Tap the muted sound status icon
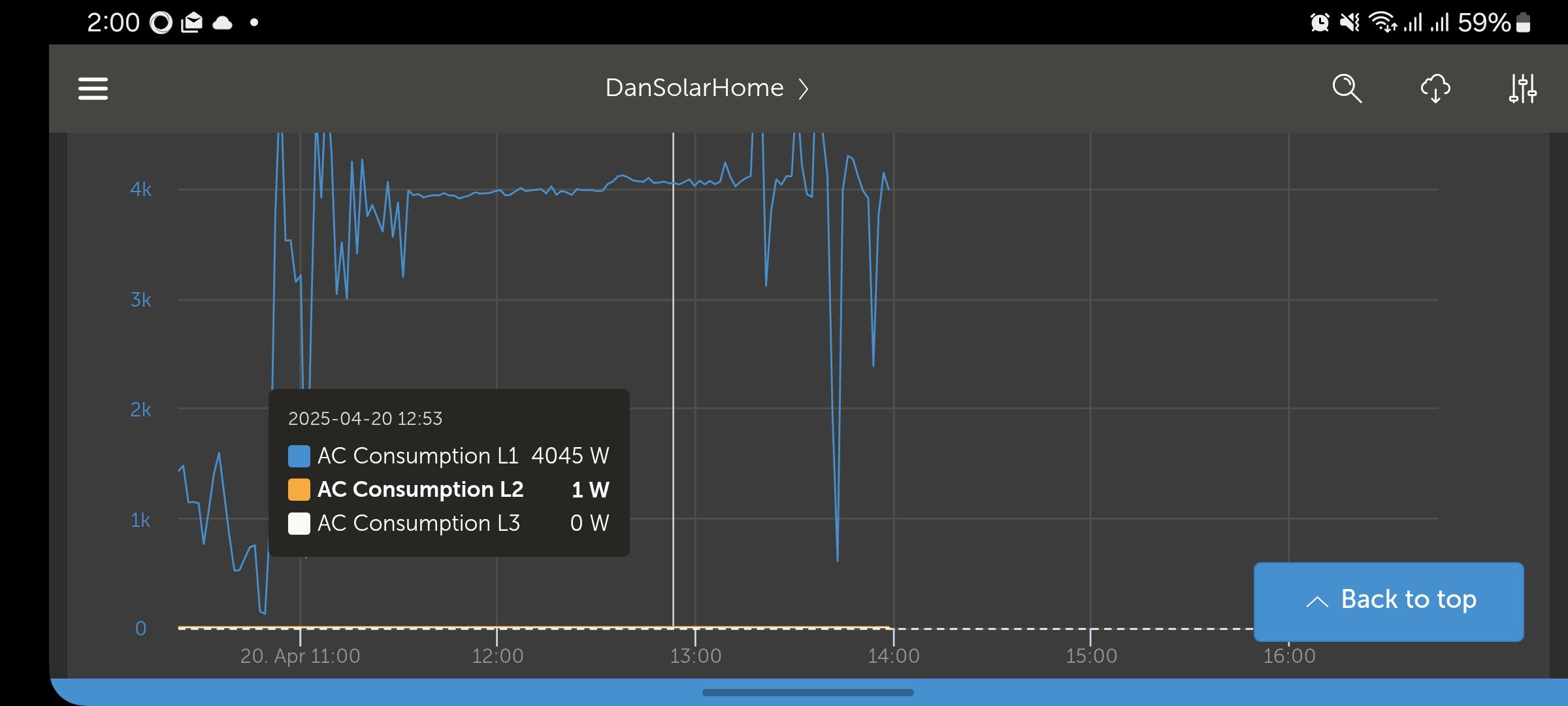 (1349, 23)
